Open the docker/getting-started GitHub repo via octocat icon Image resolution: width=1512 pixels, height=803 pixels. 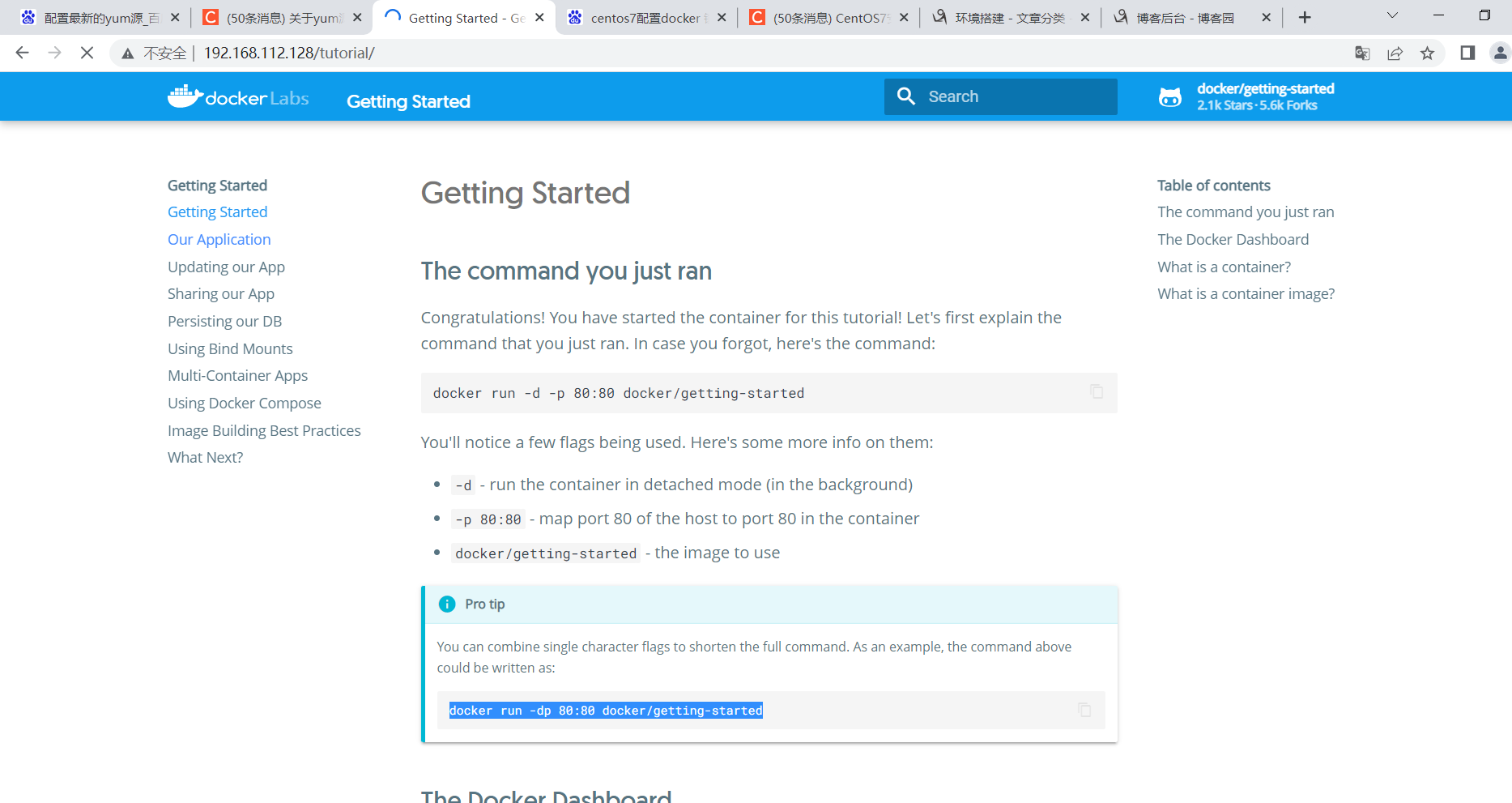pyautogui.click(x=1170, y=96)
